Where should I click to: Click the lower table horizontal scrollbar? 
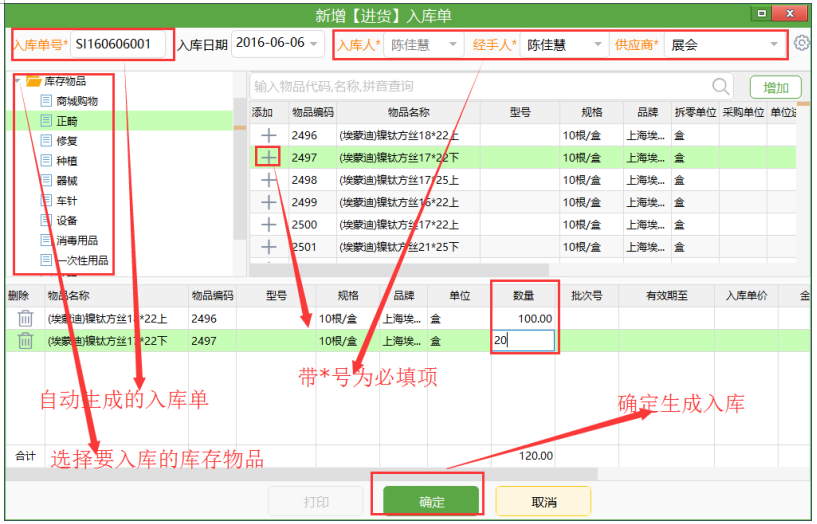point(301,473)
